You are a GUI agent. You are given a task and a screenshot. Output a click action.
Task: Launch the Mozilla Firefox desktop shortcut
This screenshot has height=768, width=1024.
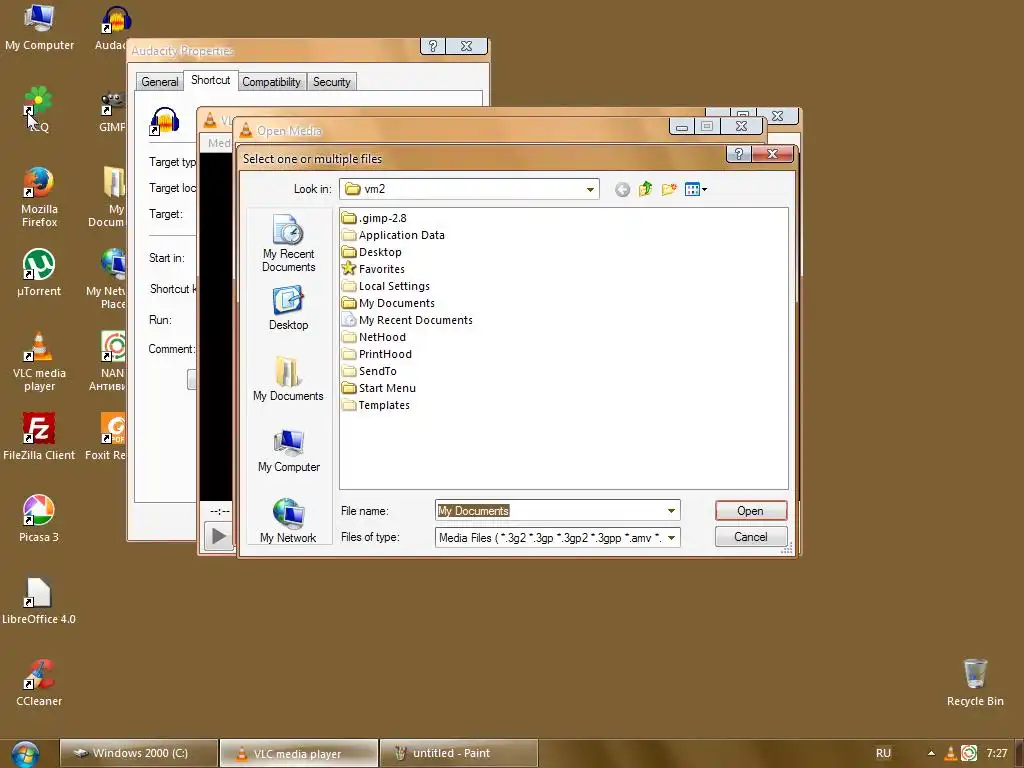[39, 197]
